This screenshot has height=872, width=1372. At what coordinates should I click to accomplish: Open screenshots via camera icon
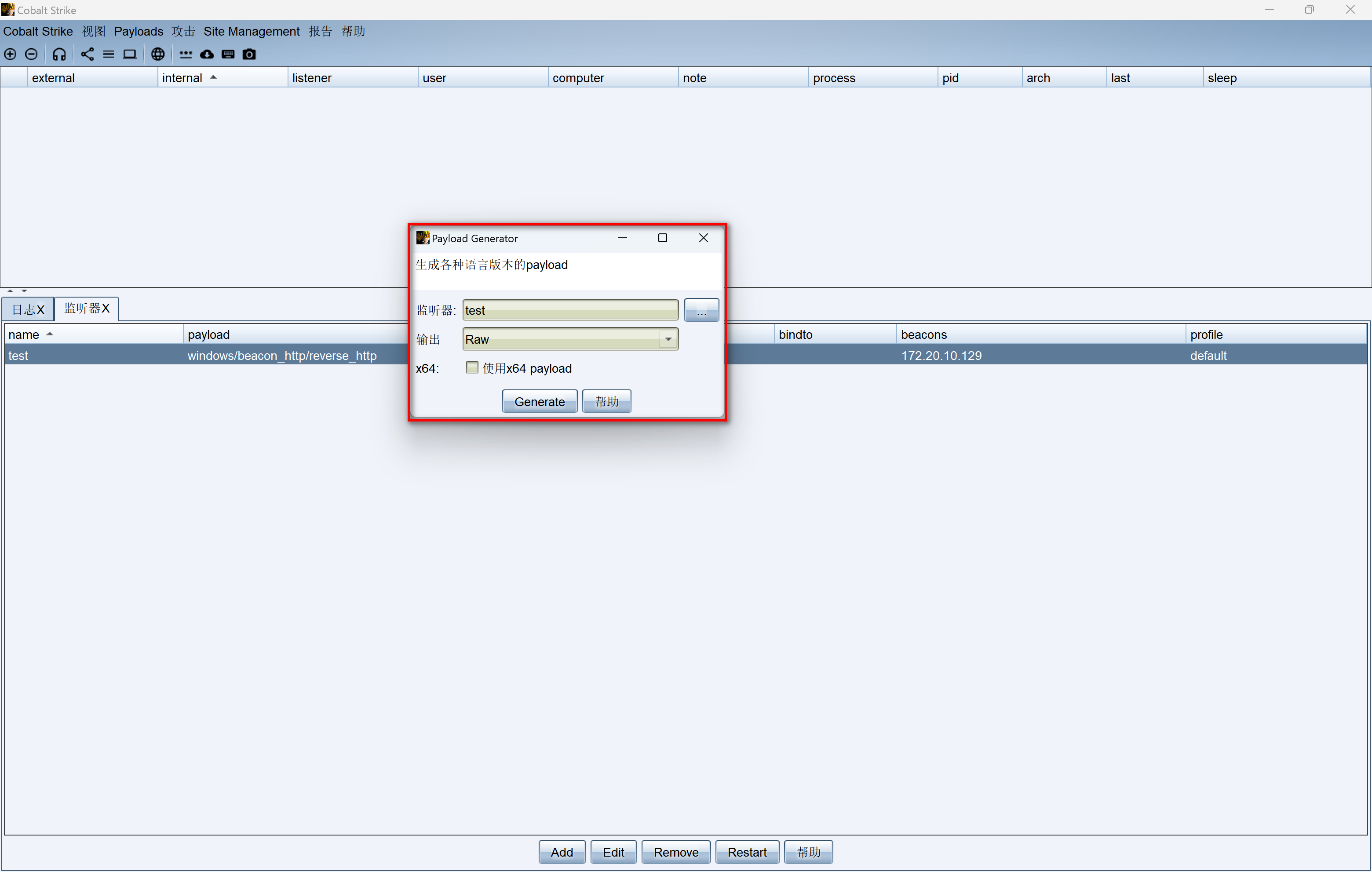[x=249, y=54]
